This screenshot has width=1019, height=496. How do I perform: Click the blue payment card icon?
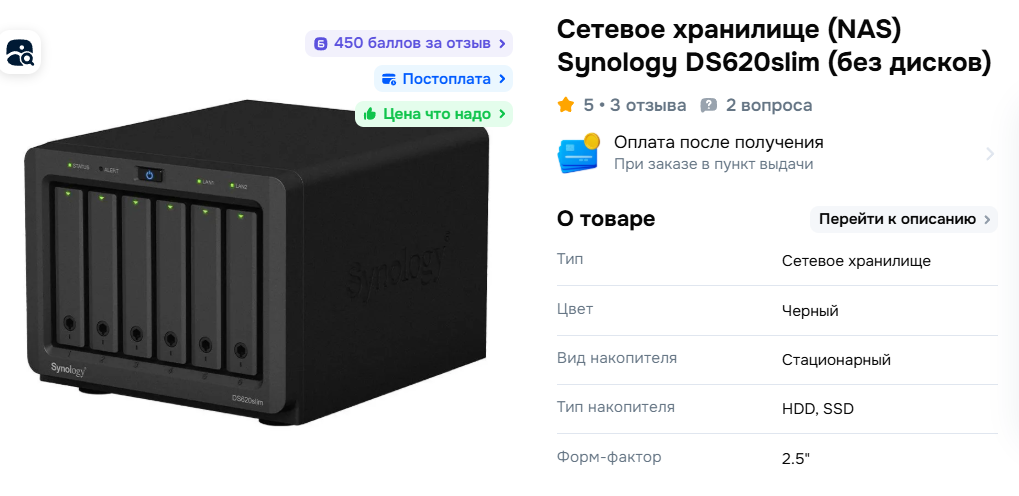click(x=578, y=153)
